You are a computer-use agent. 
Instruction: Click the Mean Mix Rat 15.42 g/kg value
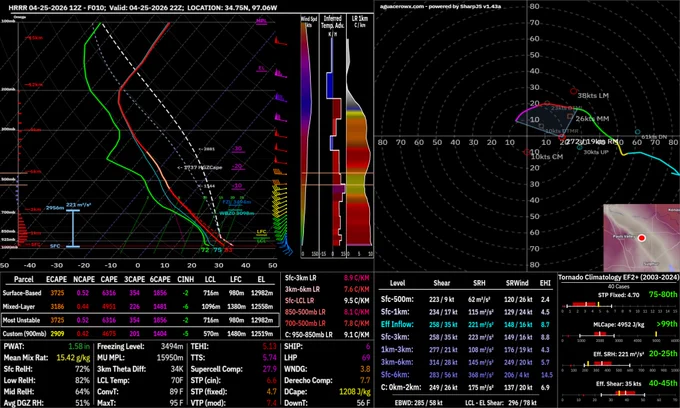[x=73, y=358]
